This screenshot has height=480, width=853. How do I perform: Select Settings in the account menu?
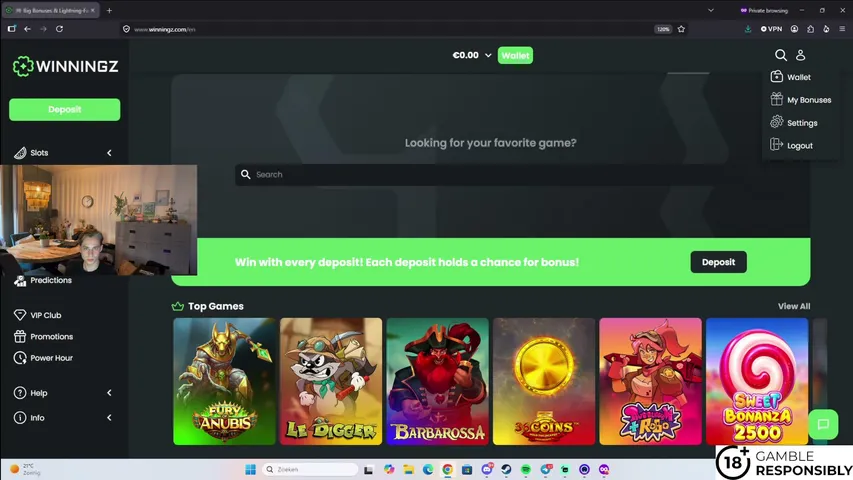(802, 123)
